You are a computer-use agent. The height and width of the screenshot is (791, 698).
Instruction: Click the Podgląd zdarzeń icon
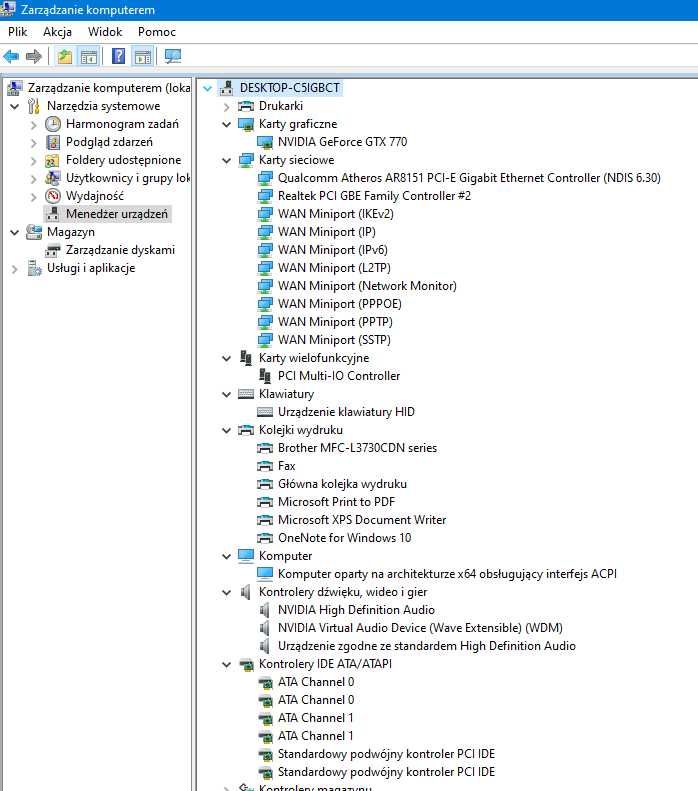click(x=53, y=142)
